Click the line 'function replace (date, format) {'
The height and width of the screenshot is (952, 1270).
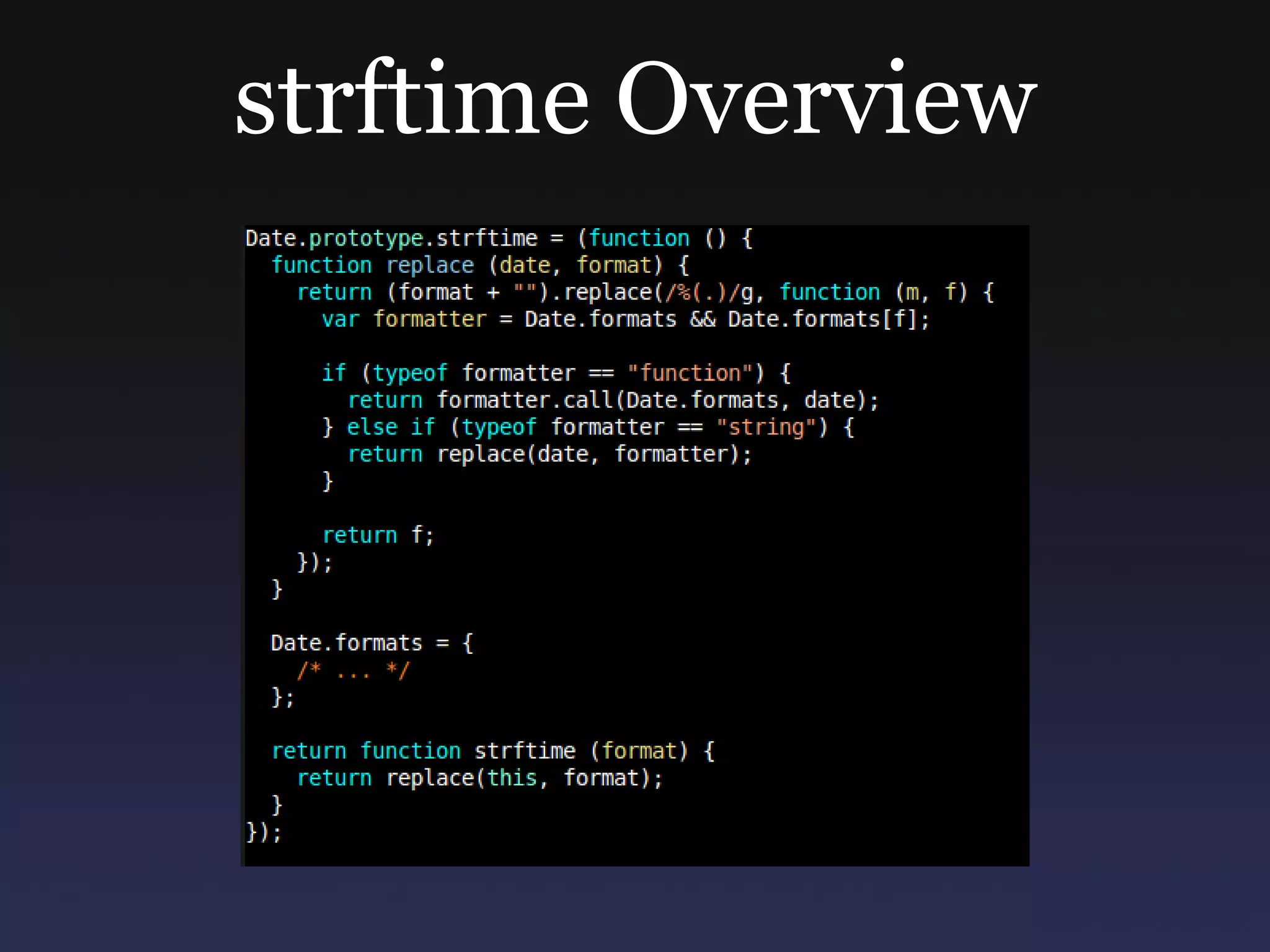(x=481, y=266)
